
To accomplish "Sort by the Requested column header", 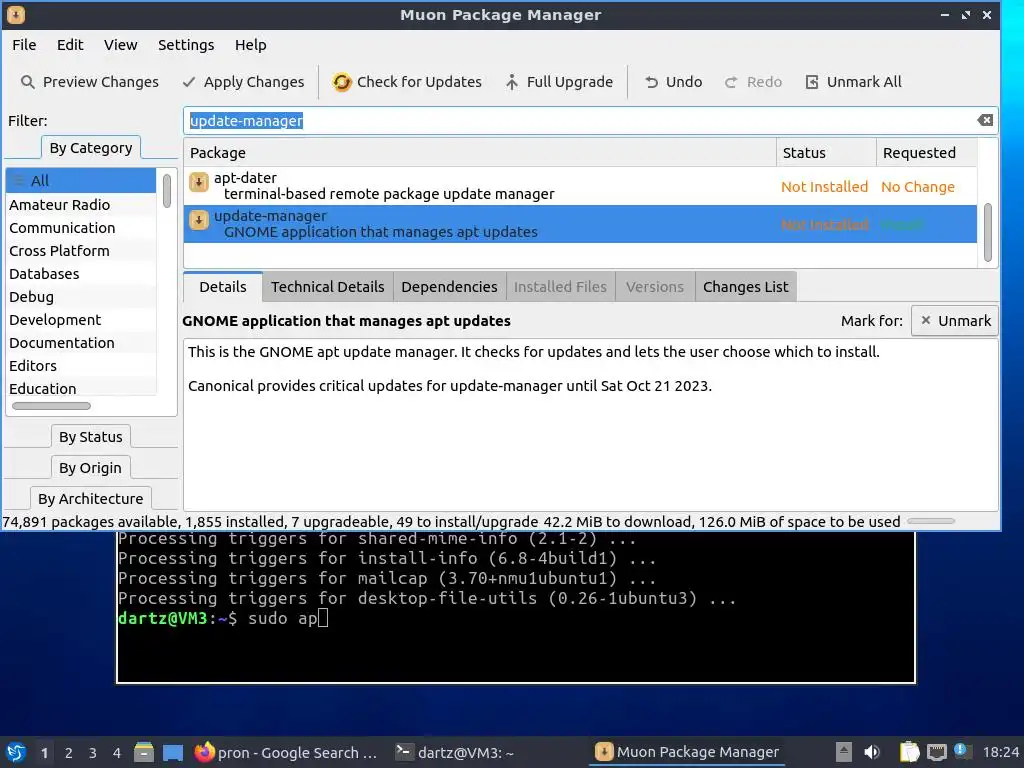I will 926,153.
